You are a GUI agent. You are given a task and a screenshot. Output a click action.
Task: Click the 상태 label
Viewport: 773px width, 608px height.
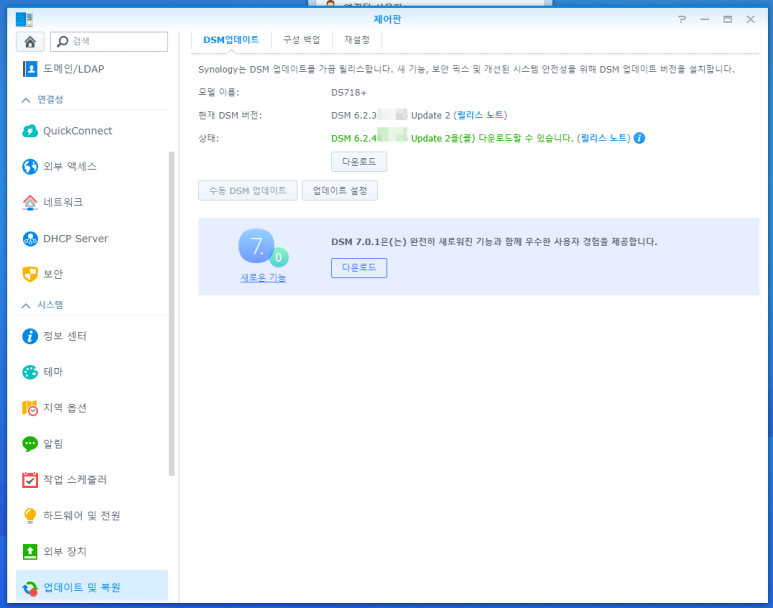tap(209, 138)
